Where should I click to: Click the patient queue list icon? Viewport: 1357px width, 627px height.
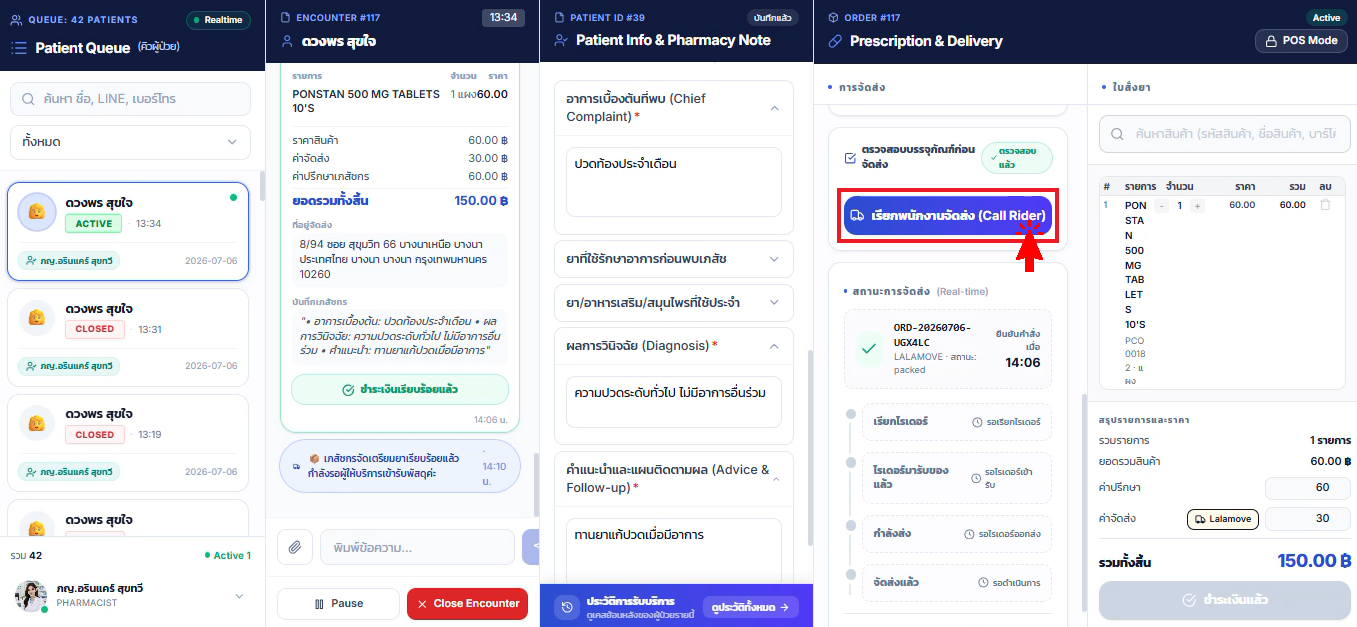pos(19,47)
